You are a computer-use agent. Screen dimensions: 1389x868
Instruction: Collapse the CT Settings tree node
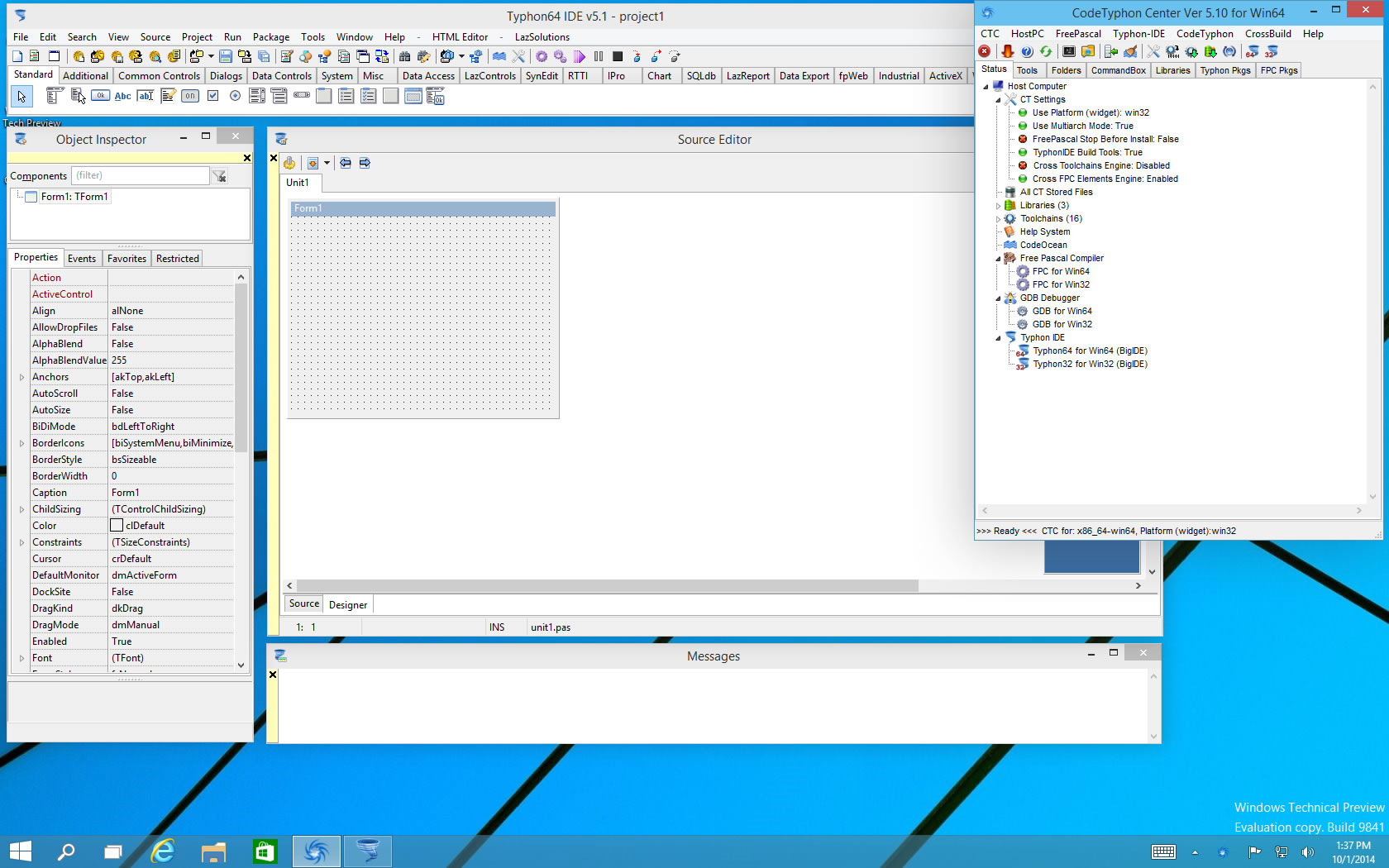click(x=998, y=100)
